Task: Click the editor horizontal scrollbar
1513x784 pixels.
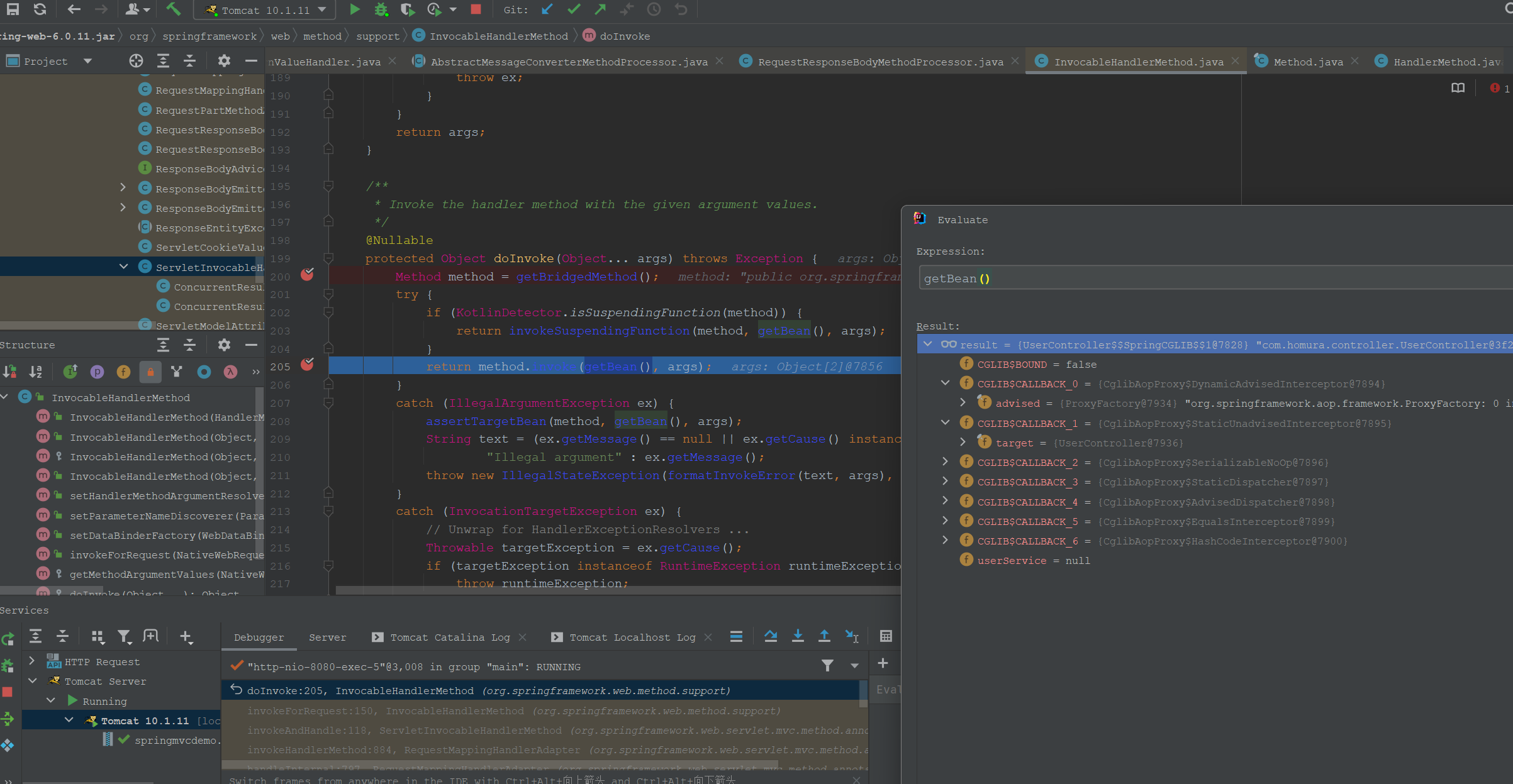Action: coord(617,590)
